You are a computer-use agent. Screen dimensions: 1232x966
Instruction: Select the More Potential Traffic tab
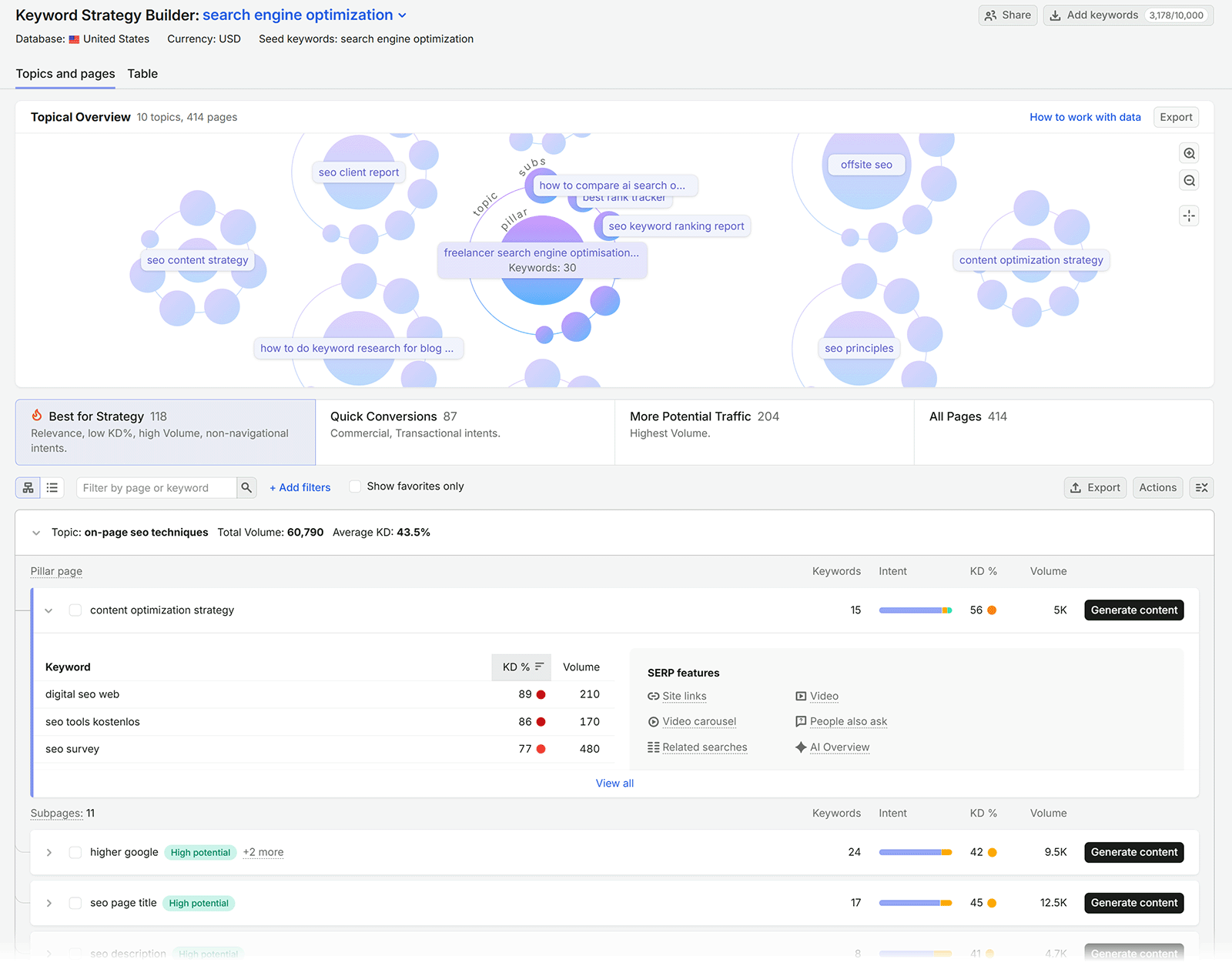pos(765,432)
